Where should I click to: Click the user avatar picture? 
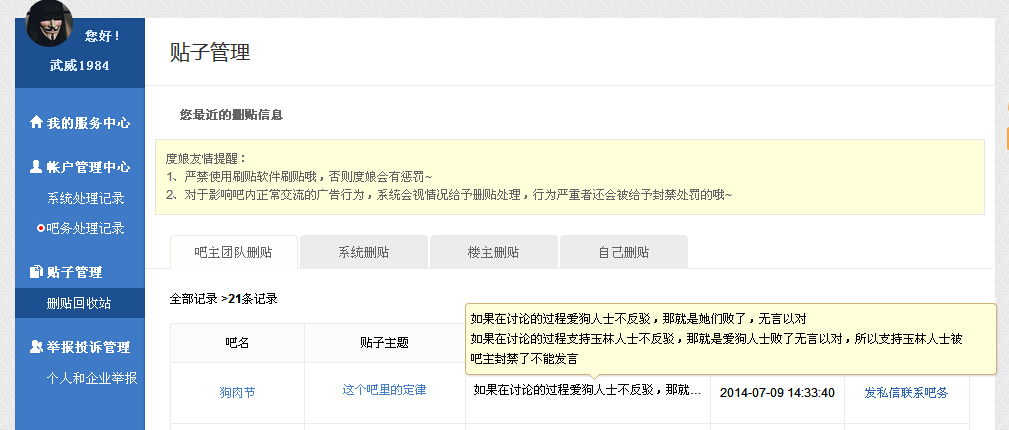(x=48, y=24)
